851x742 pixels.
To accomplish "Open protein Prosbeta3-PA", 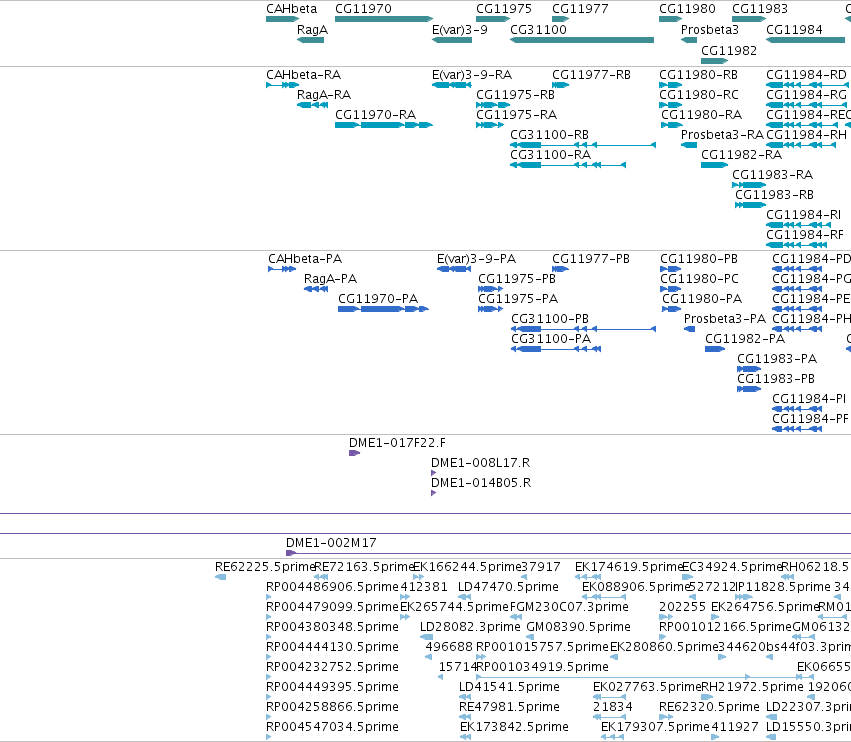I will [725, 320].
